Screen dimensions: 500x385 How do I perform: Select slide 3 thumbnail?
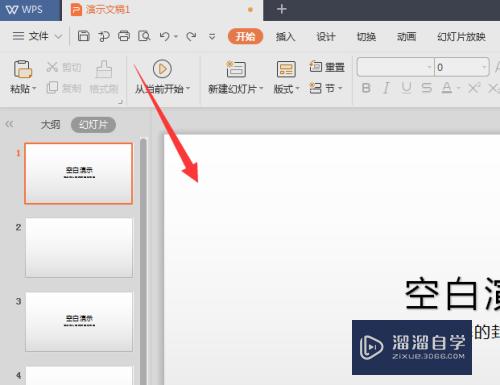[79, 322]
